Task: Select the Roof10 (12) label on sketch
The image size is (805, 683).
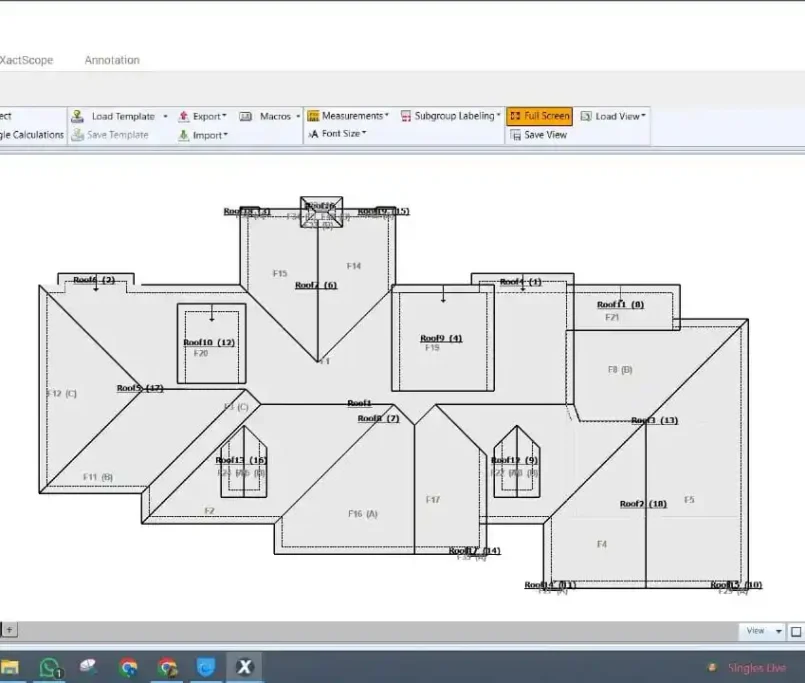Action: (209, 343)
